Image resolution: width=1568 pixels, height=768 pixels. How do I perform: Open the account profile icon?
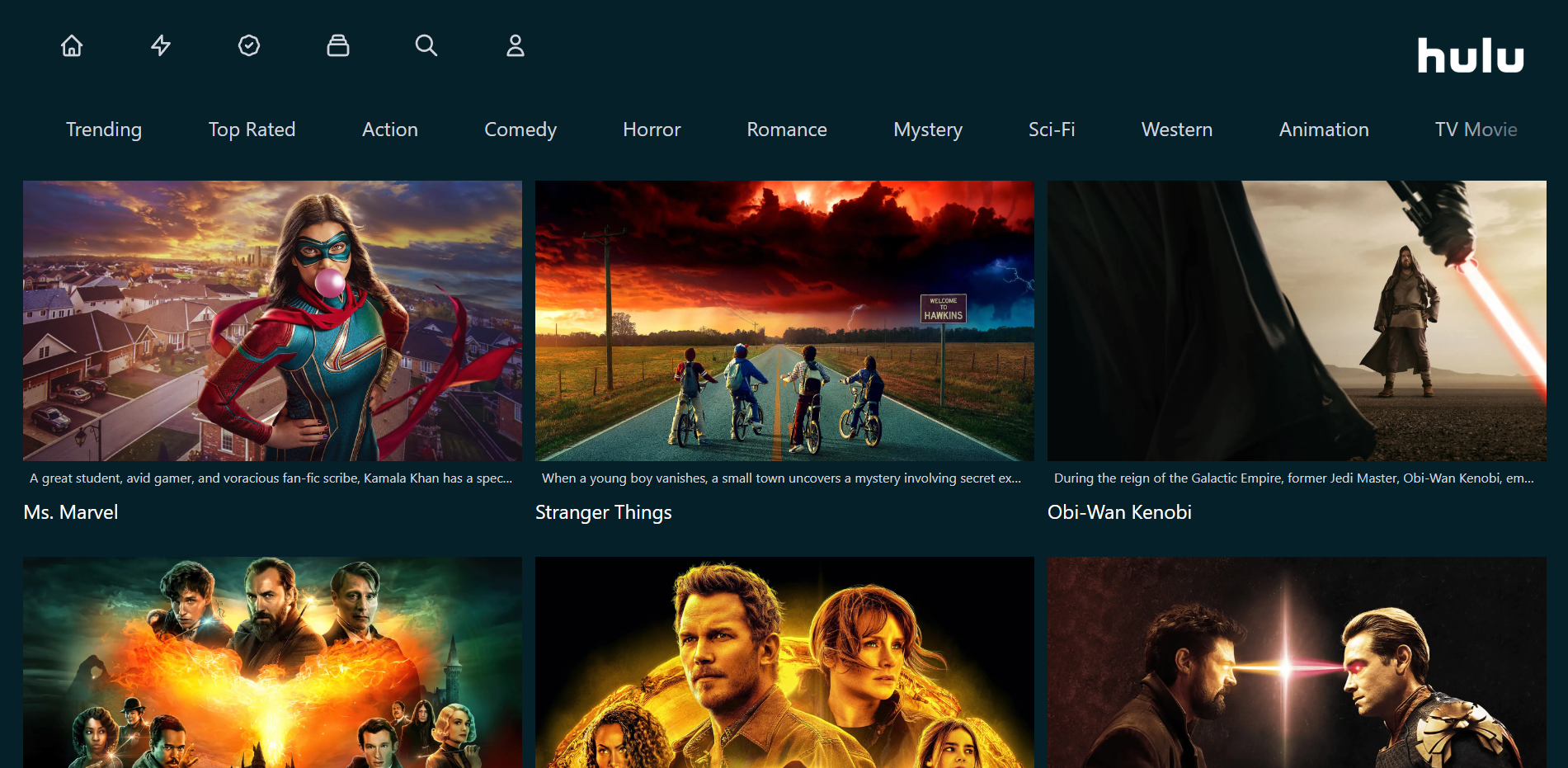pos(516,45)
